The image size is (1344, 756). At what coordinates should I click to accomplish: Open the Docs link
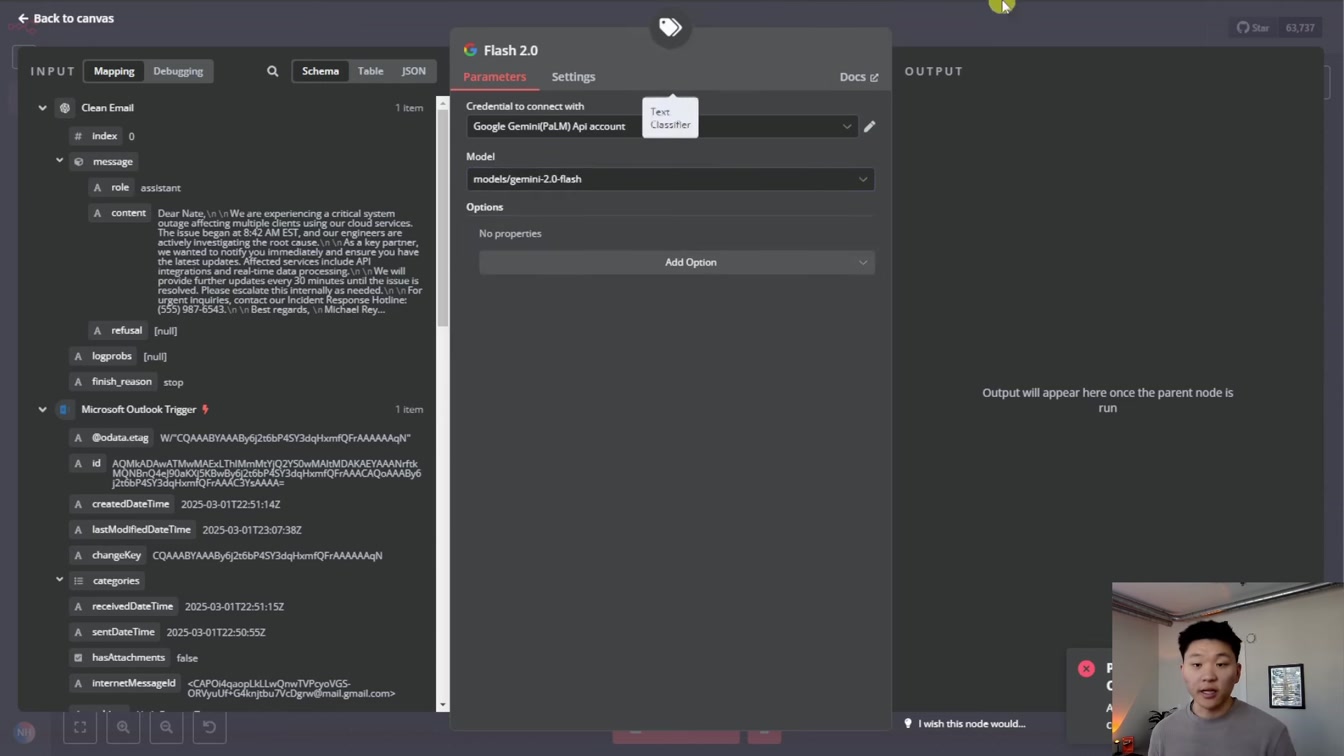pyautogui.click(x=859, y=77)
